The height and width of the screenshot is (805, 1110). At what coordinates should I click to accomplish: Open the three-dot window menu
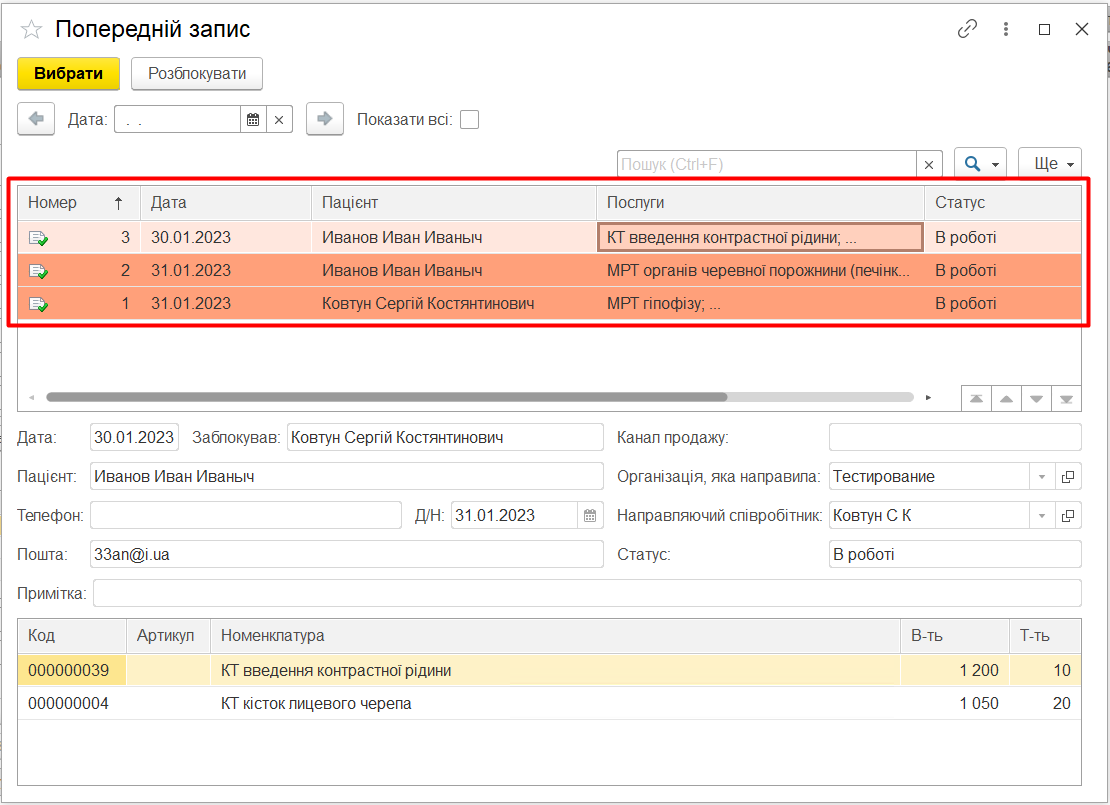(x=1006, y=29)
